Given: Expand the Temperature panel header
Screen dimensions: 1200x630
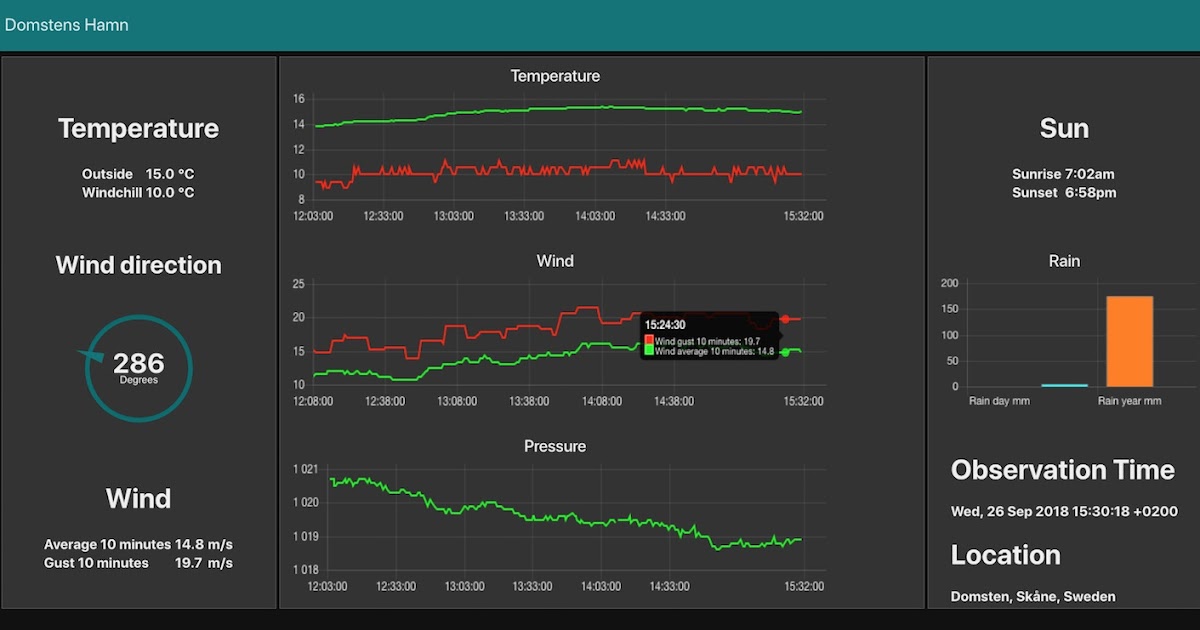Looking at the screenshot, I should tap(138, 128).
